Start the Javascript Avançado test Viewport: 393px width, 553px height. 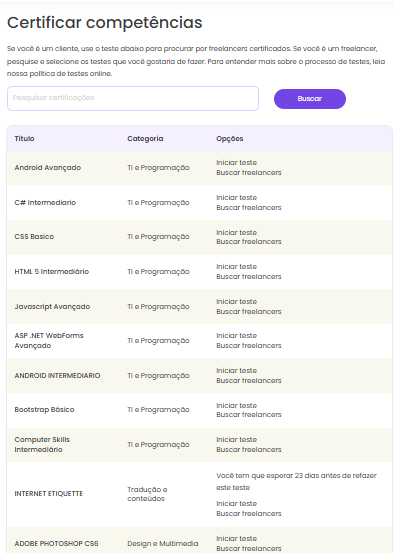[x=236, y=302]
